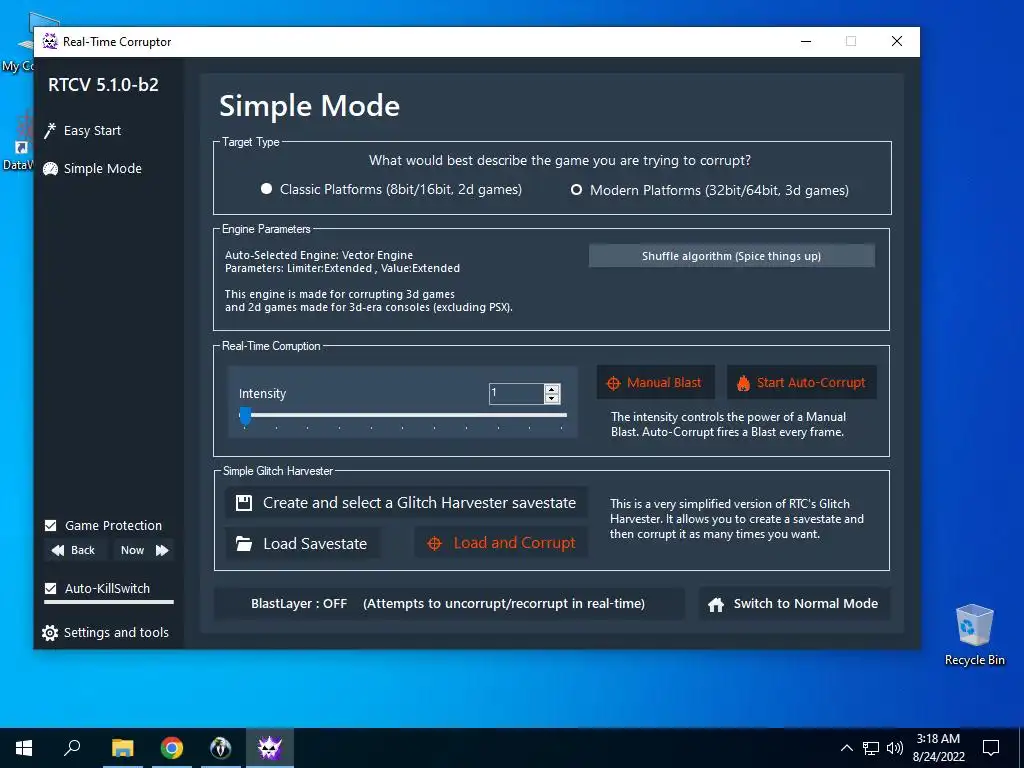
Task: Increase intensity with the up spinner arrow
Action: tap(552, 389)
